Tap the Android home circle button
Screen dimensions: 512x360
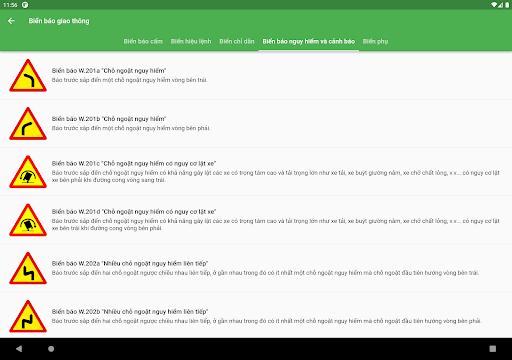tap(51, 349)
